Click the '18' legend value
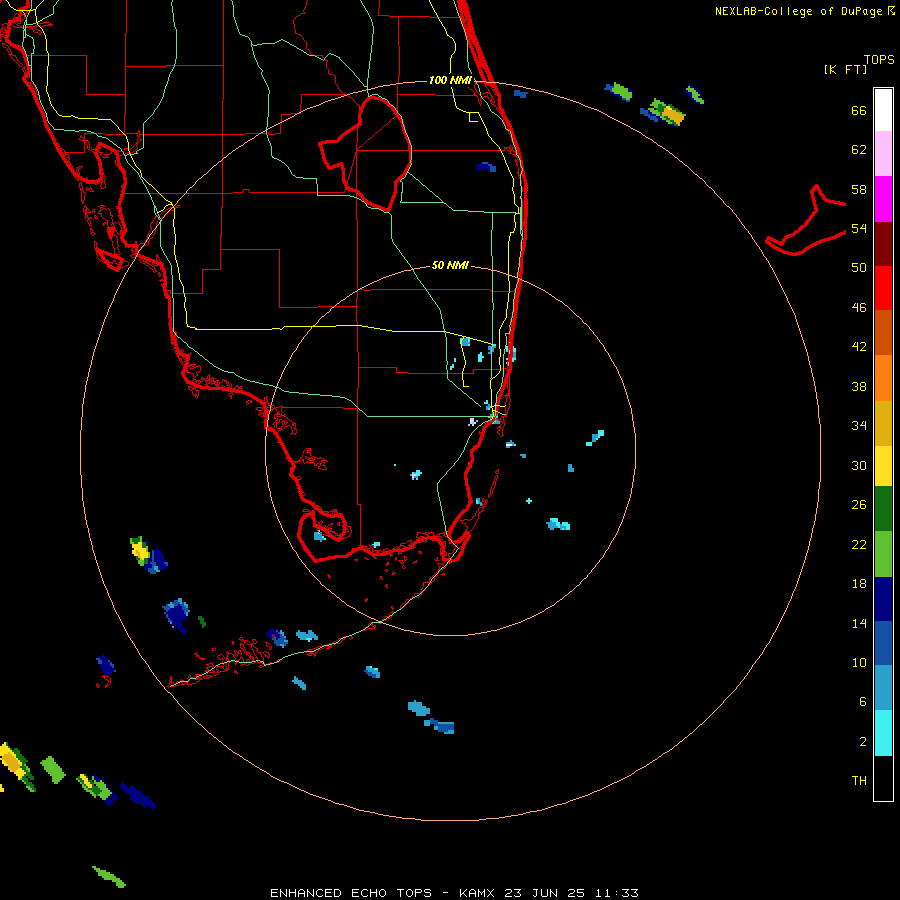Viewport: 900px width, 900px height. pos(859,584)
